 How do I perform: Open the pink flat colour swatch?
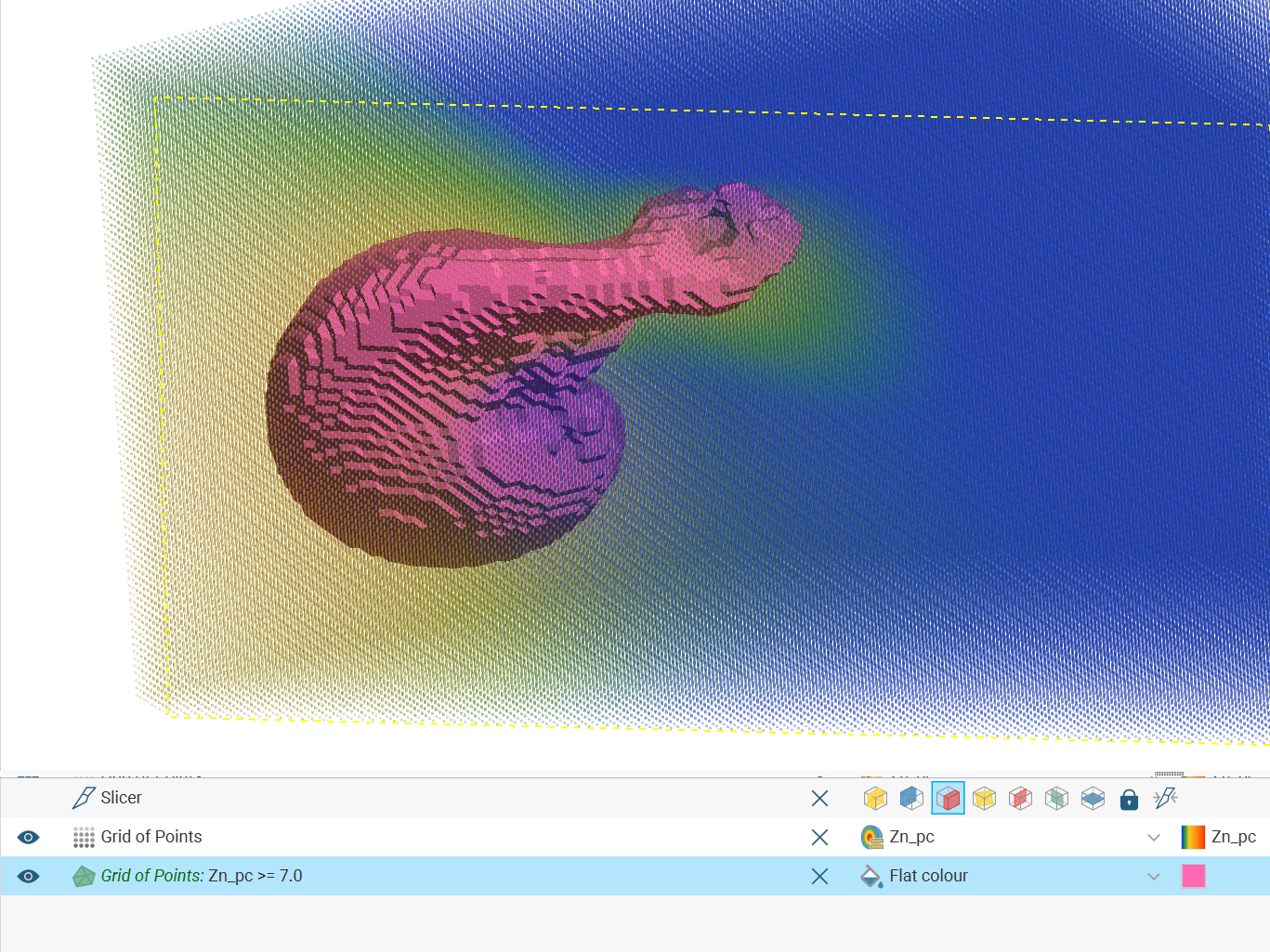click(1193, 877)
